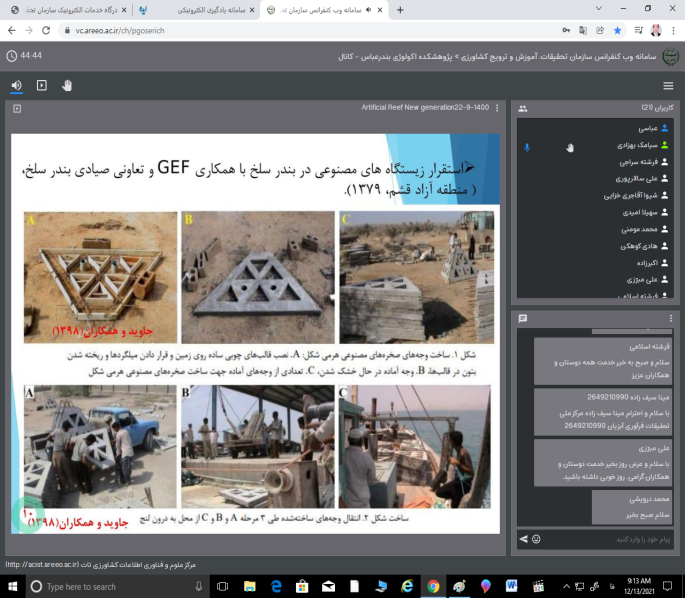Open the emoji picker in chat
This screenshot has height=598, width=685.
tap(536, 539)
